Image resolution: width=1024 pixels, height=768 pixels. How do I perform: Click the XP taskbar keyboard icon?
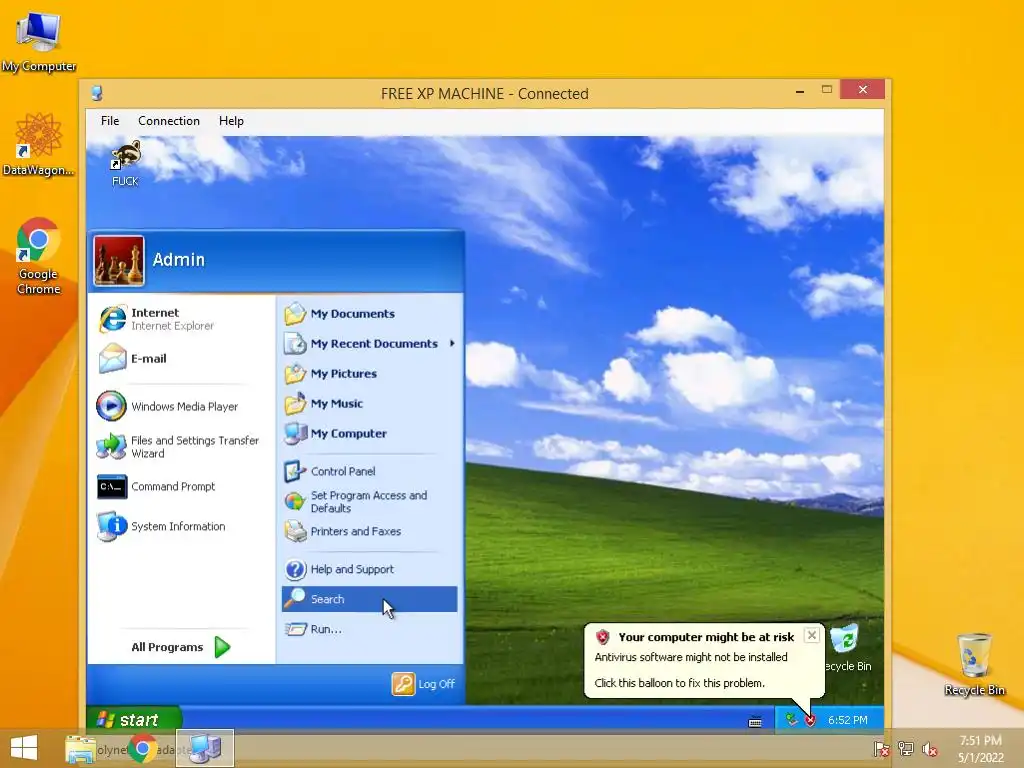tap(755, 722)
